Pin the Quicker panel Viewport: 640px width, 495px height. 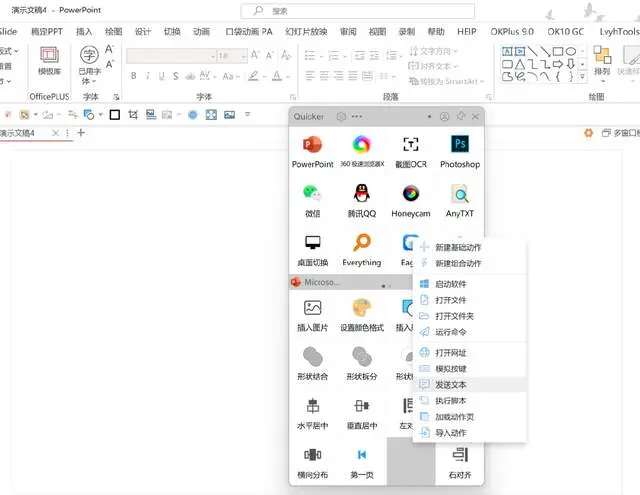460,116
